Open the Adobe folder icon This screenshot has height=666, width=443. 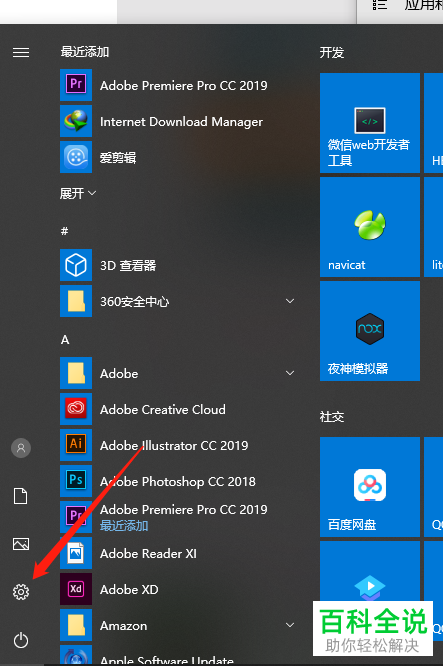click(76, 373)
